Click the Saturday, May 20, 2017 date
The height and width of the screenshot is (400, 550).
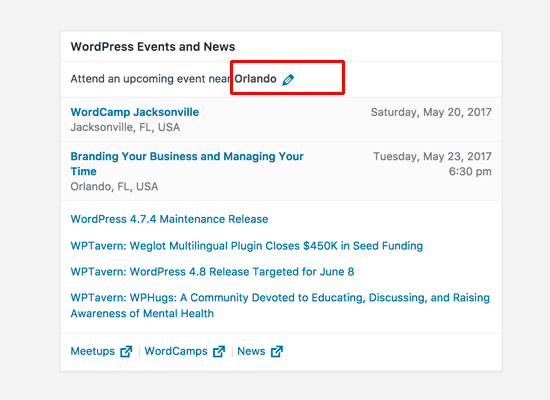click(x=431, y=112)
